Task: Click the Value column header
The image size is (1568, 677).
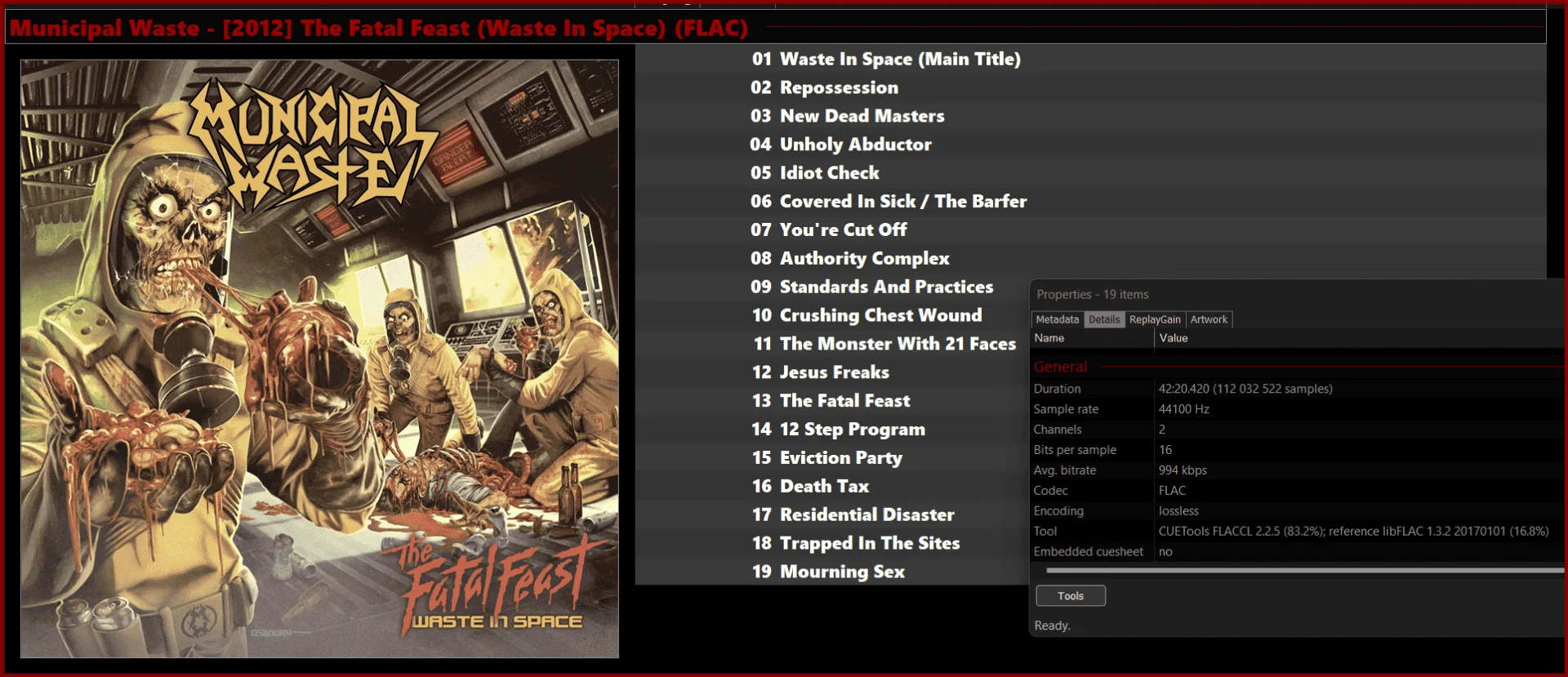Action: (1174, 338)
